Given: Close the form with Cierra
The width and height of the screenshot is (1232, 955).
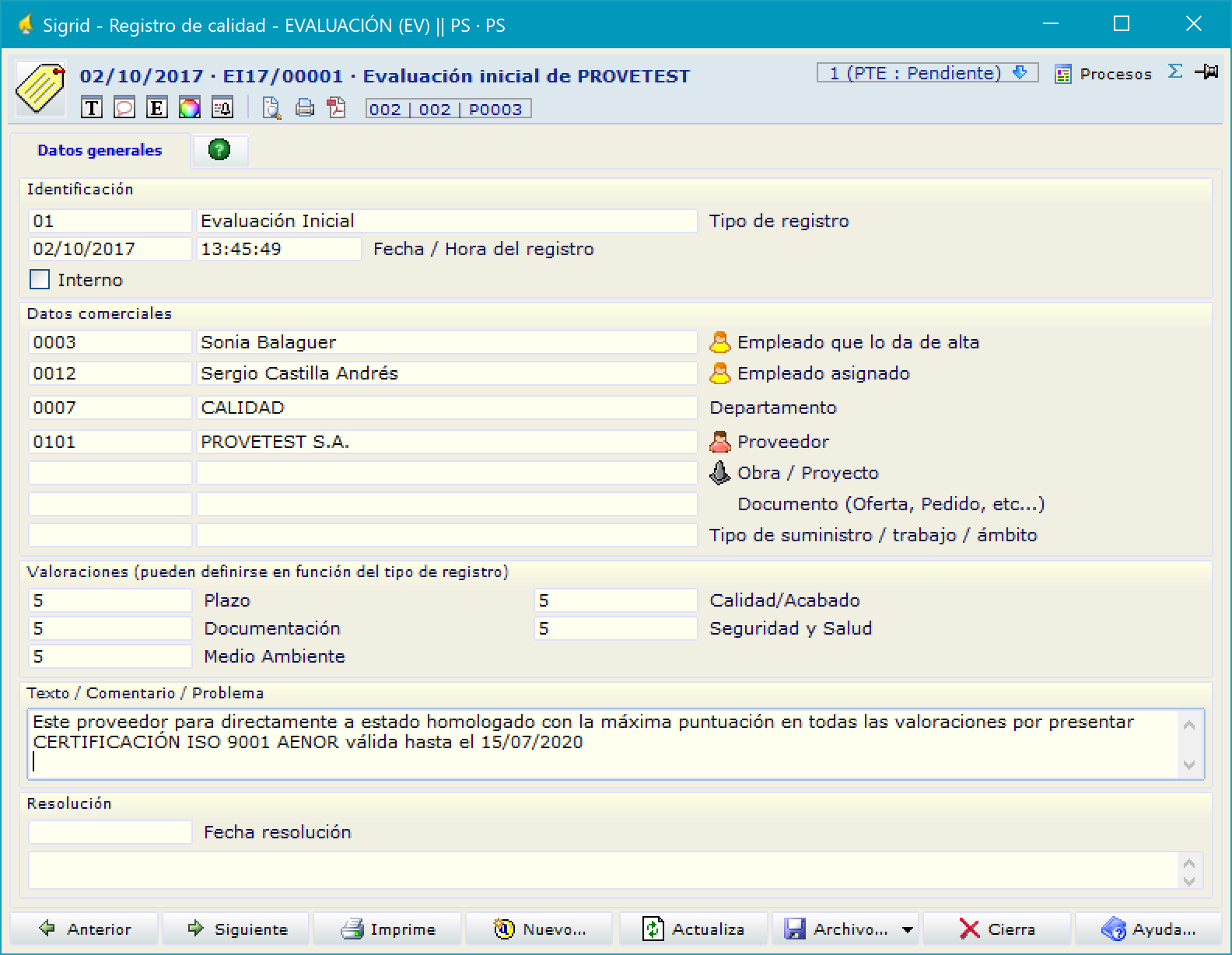Looking at the screenshot, I should (997, 929).
